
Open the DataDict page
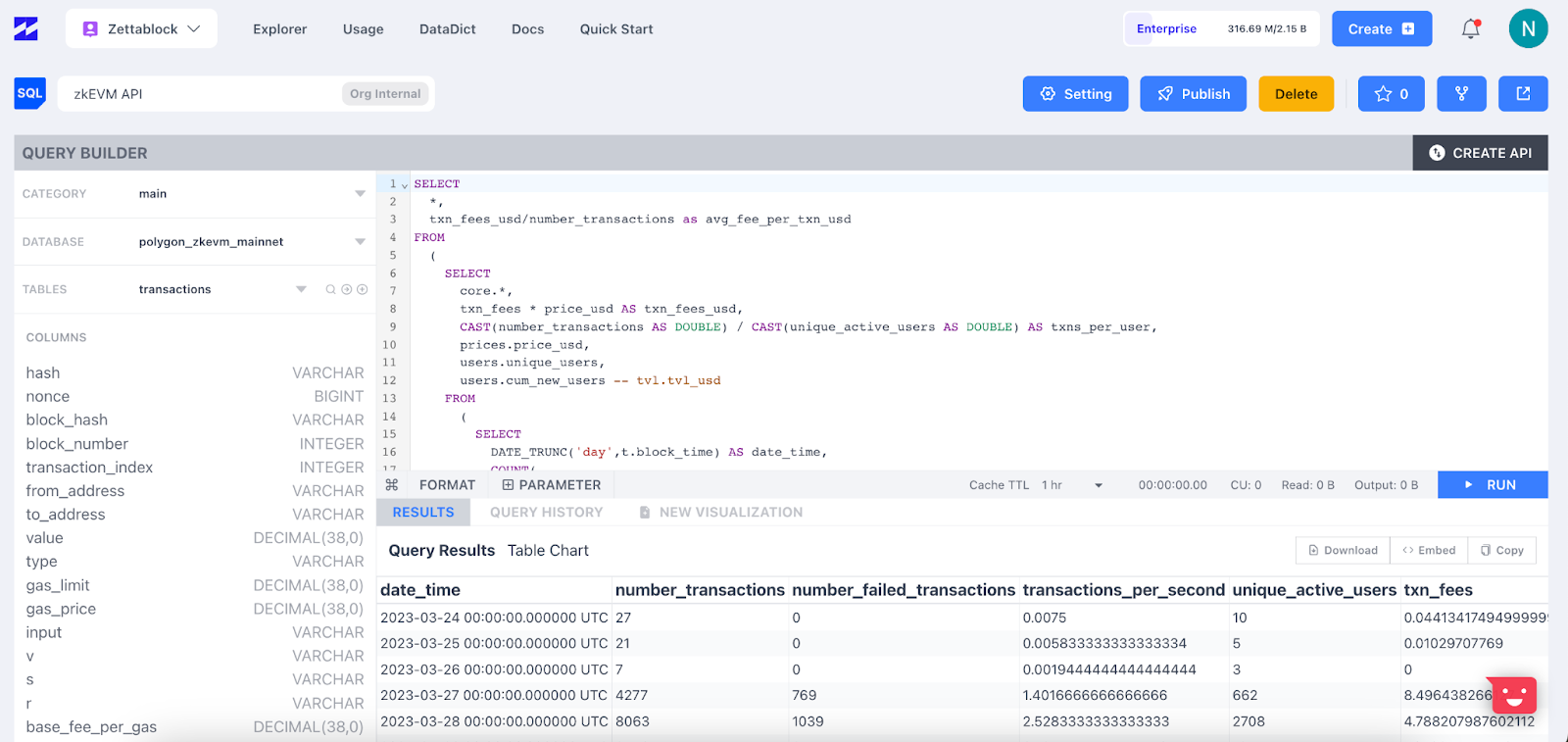click(x=447, y=29)
